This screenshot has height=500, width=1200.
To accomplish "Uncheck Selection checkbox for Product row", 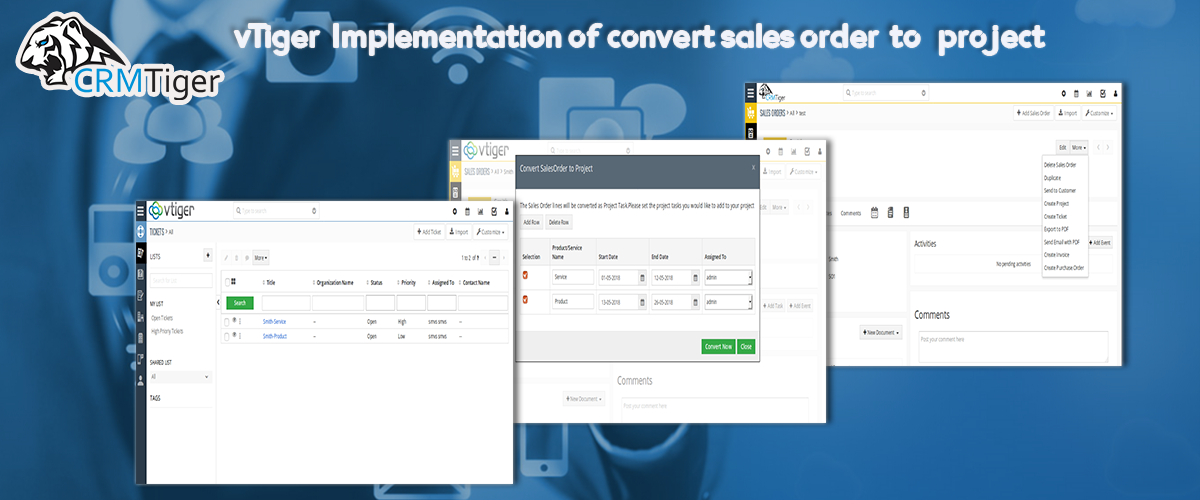I will click(x=525, y=299).
